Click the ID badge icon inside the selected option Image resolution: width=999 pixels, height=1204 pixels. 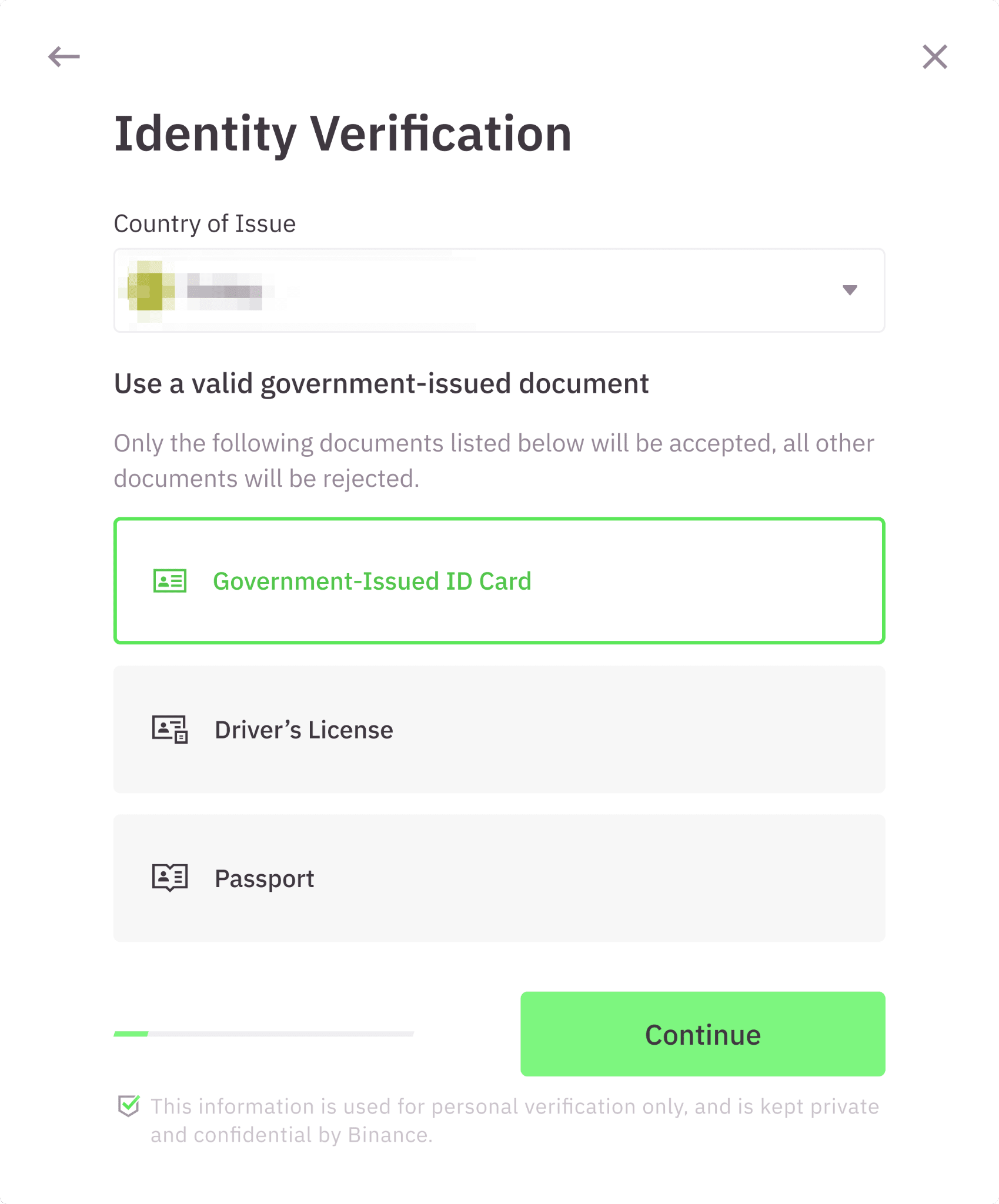tap(169, 581)
